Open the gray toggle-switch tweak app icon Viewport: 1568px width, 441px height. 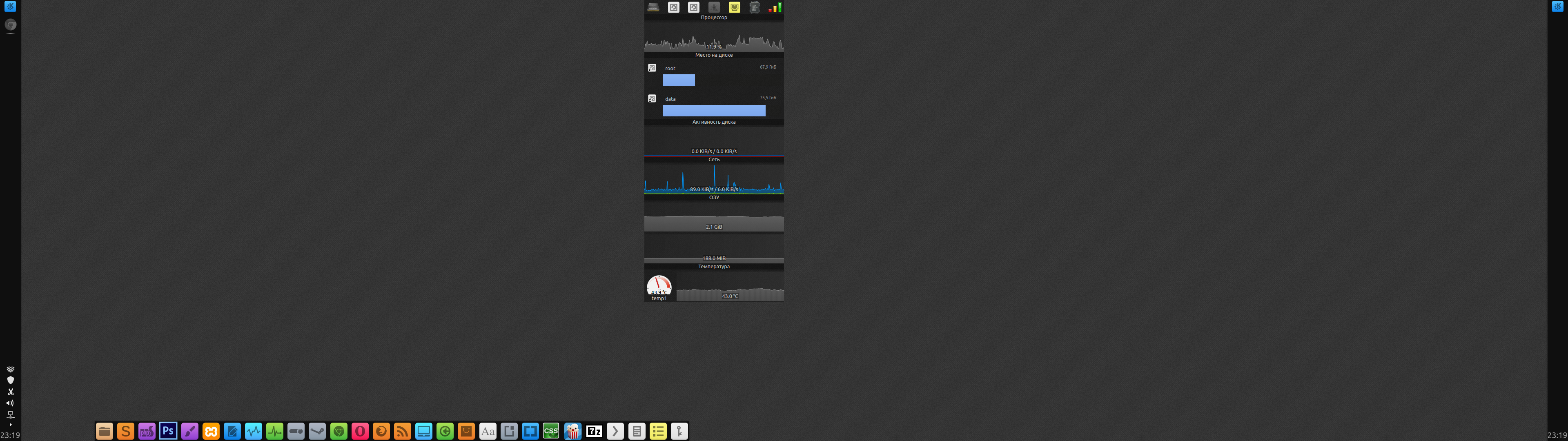pos(296,431)
